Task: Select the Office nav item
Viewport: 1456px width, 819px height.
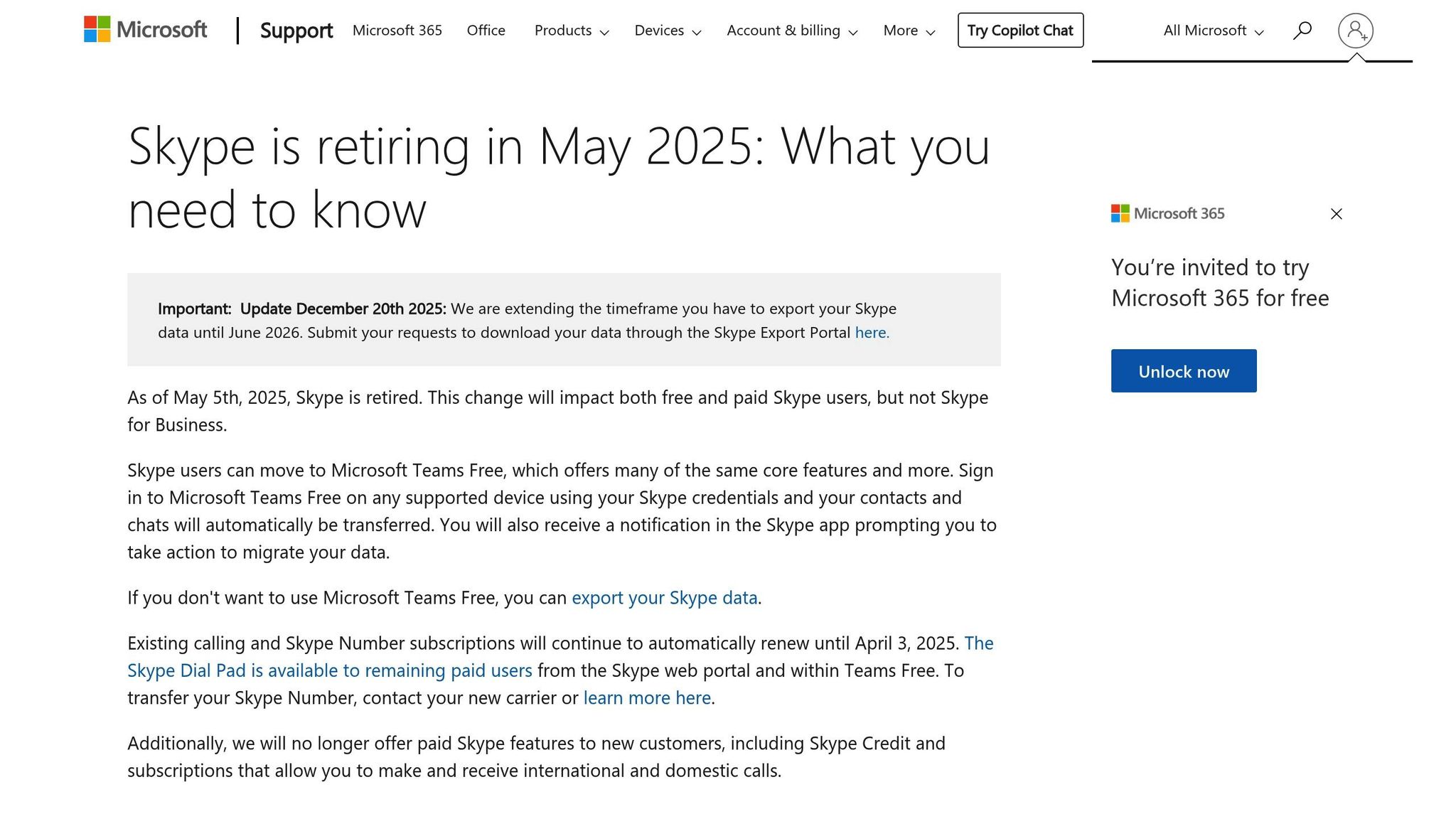Action: pyautogui.click(x=486, y=31)
